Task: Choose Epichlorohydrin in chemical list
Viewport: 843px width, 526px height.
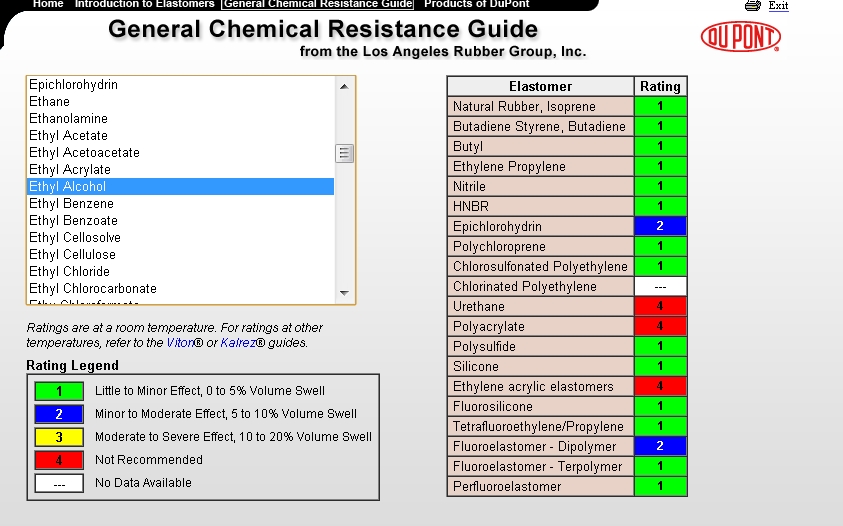Action: 73,85
